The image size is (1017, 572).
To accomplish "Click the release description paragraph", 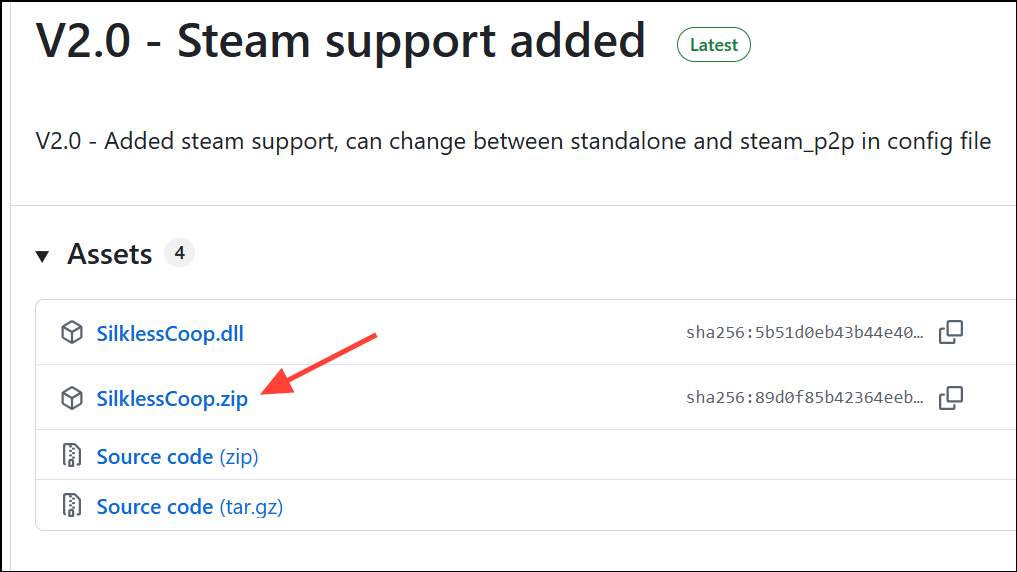I will point(513,141).
